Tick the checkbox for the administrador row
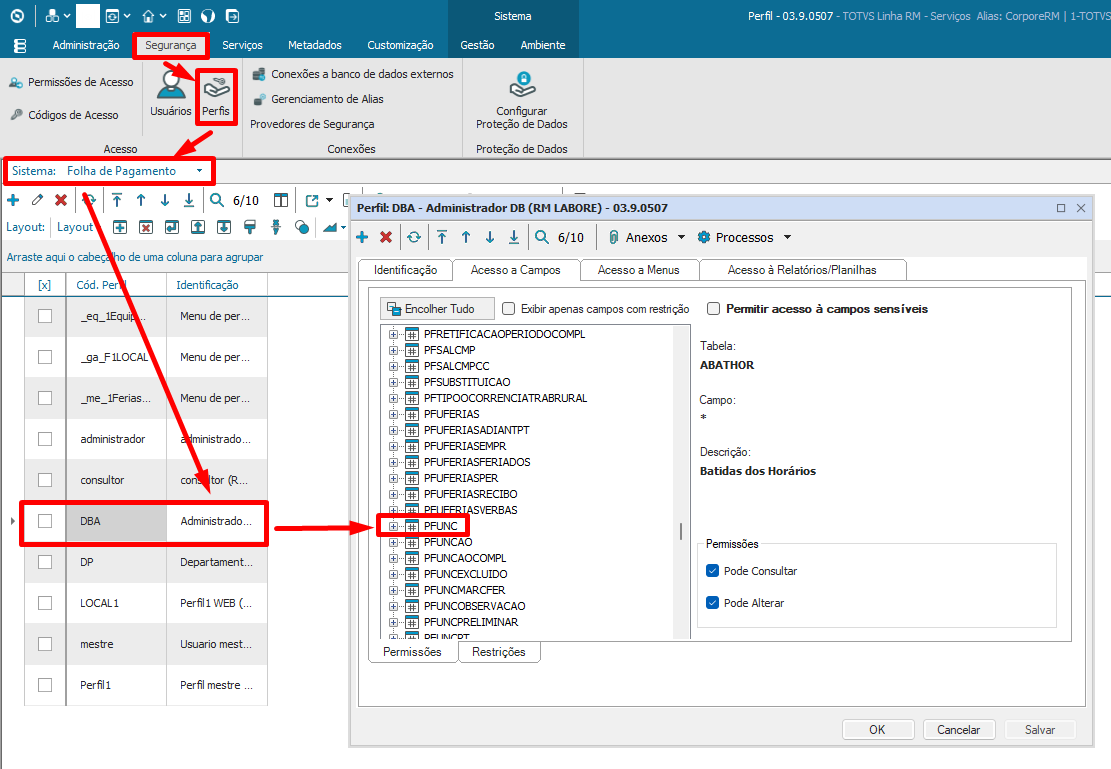1111x769 pixels. coord(45,439)
